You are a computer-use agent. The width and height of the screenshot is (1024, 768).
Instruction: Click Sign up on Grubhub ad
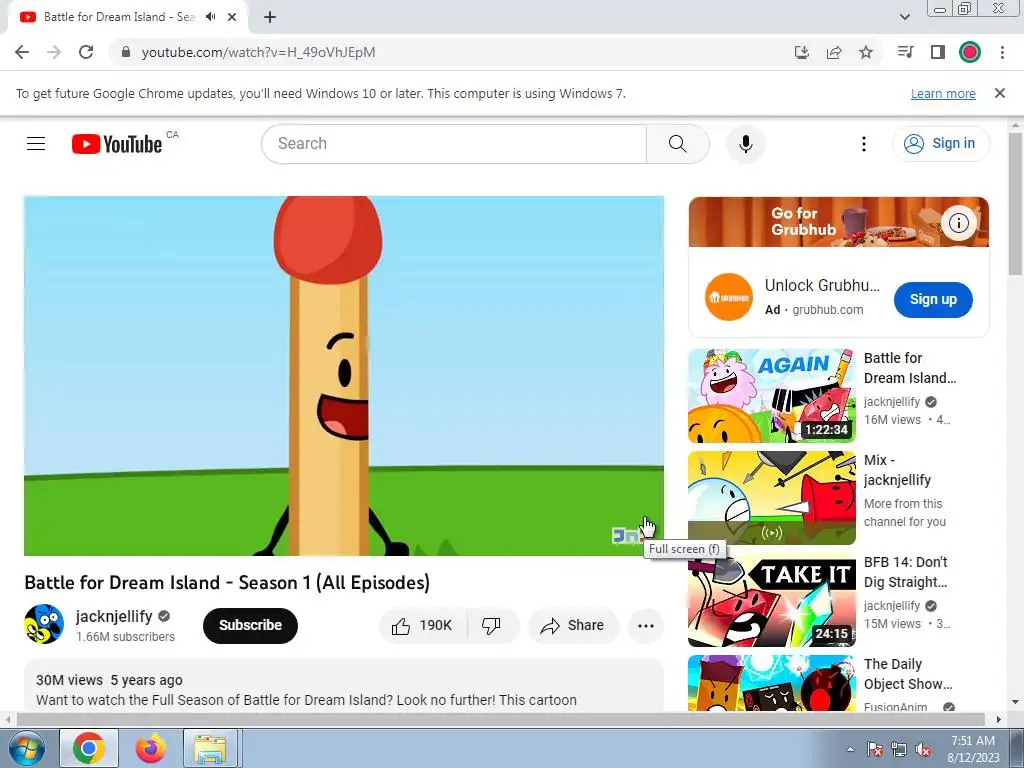click(x=933, y=300)
